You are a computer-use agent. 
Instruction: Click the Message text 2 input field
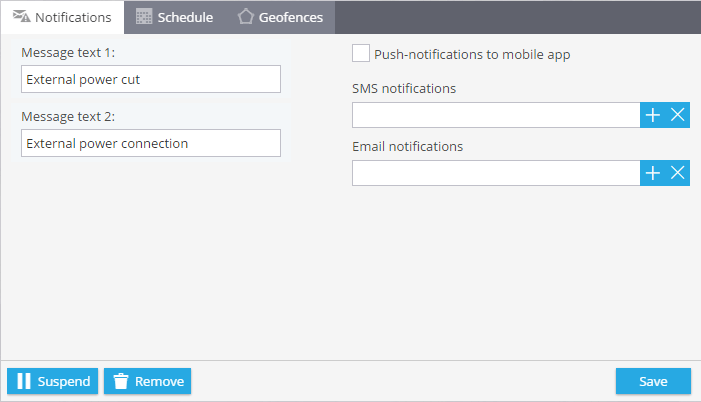pyautogui.click(x=151, y=143)
